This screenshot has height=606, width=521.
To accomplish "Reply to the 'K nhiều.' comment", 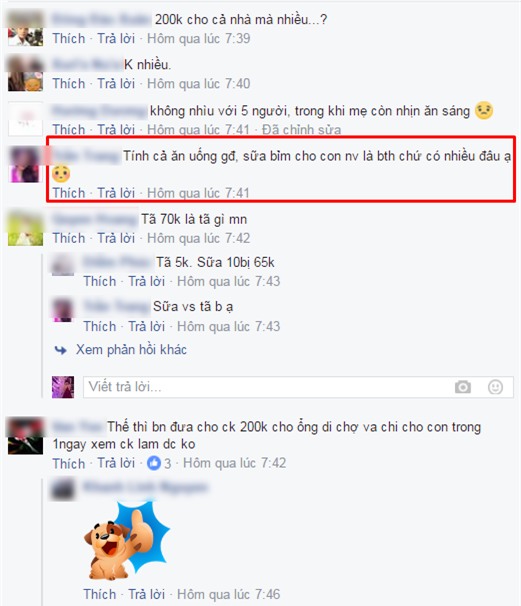I will (116, 83).
